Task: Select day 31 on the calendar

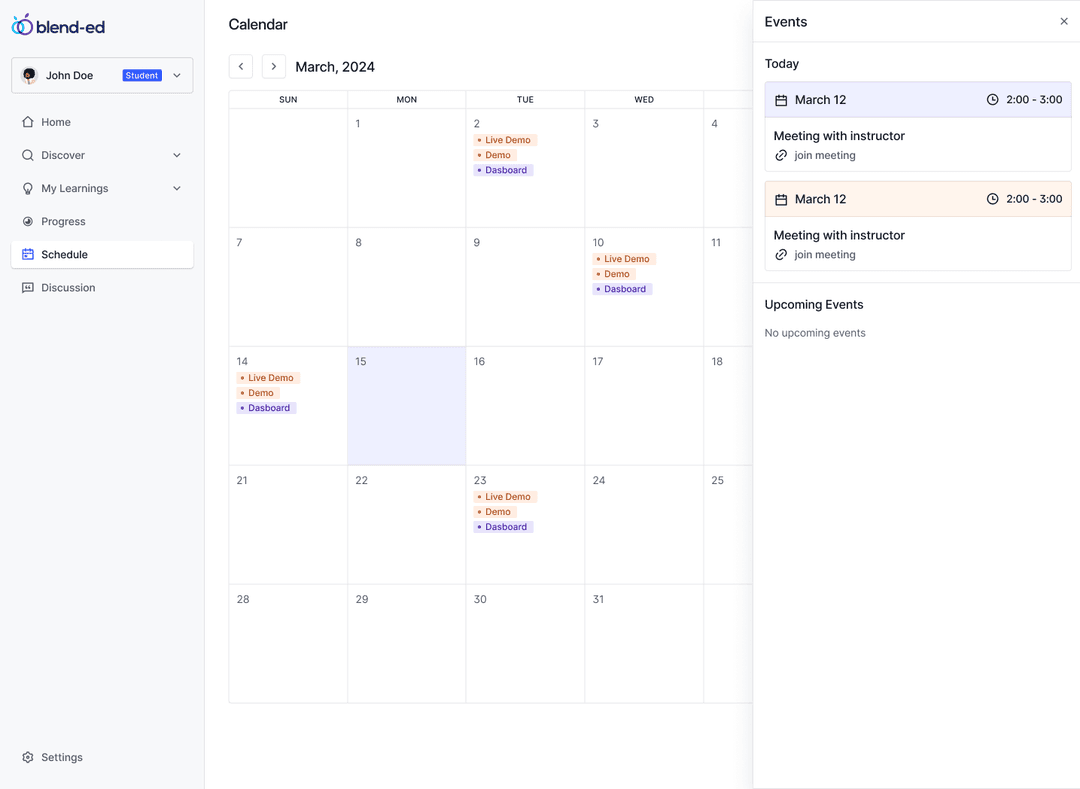Action: [644, 644]
